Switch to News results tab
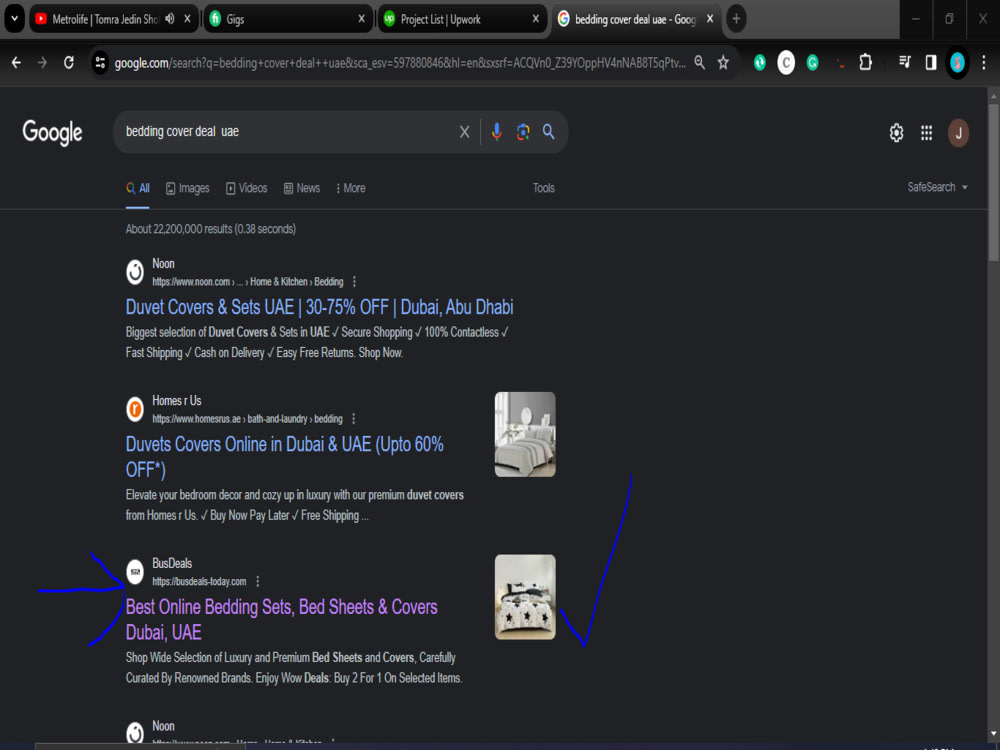The height and width of the screenshot is (750, 1000). (302, 188)
